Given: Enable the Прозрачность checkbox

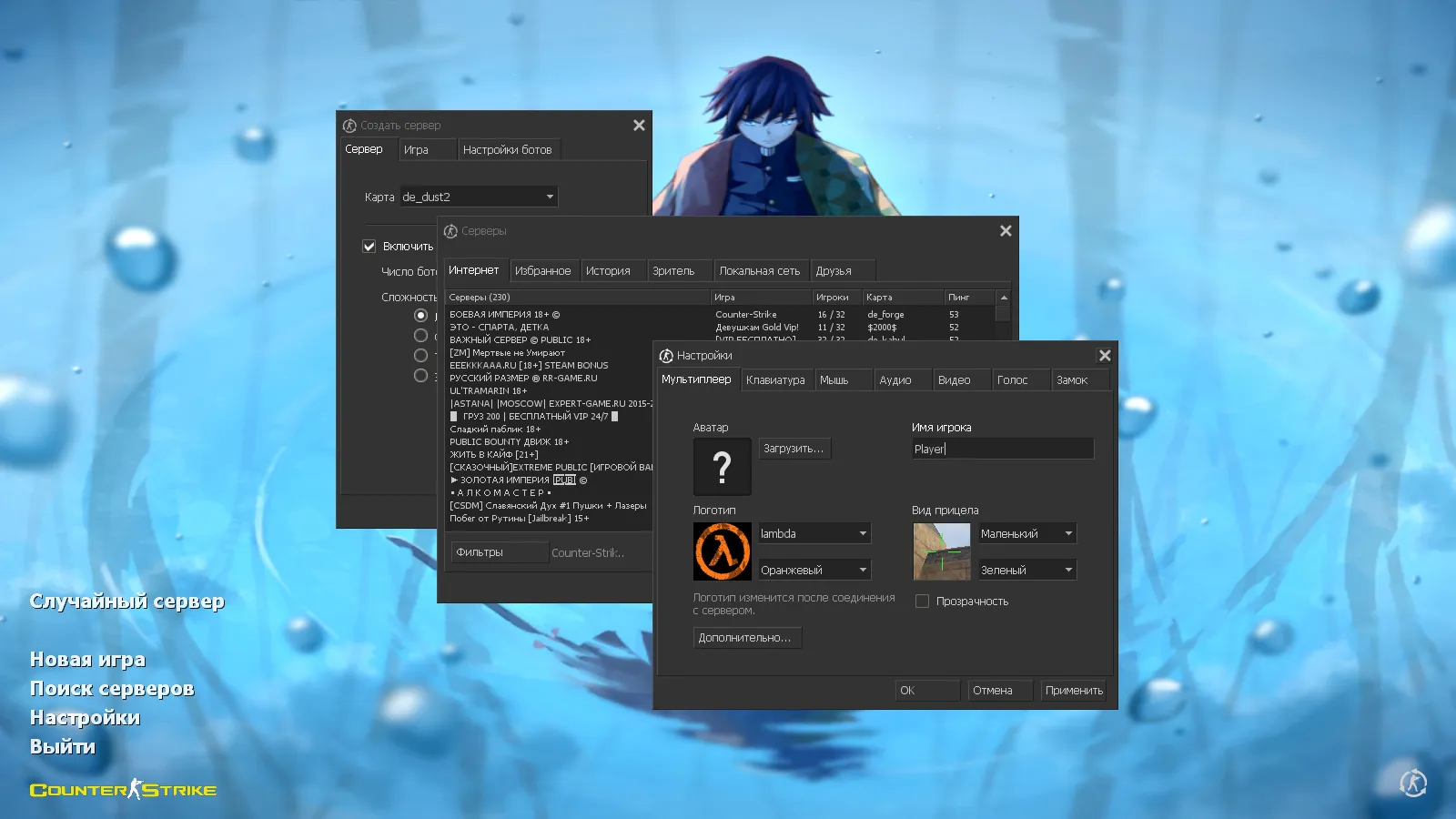Looking at the screenshot, I should click(922, 602).
